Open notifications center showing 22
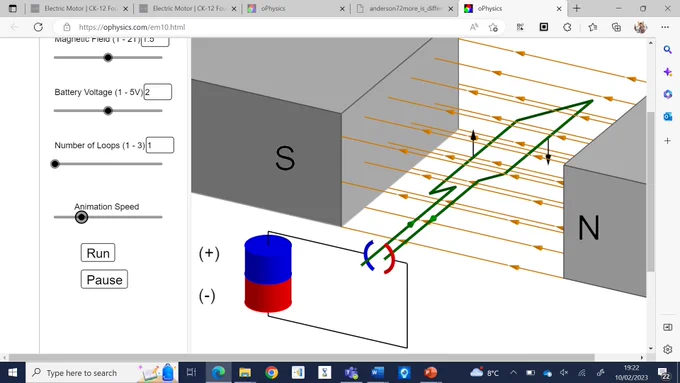The height and width of the screenshot is (383, 680). pyautogui.click(x=664, y=373)
